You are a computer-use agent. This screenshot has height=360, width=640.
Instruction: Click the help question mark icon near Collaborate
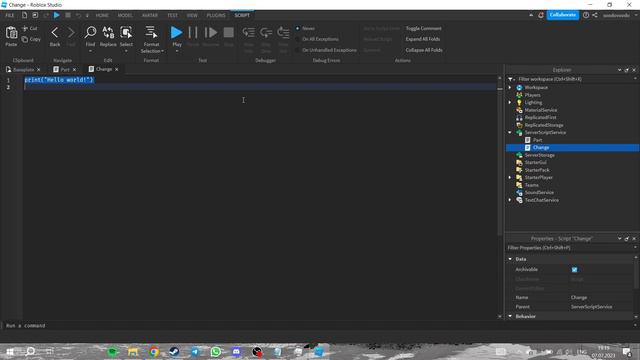click(x=586, y=15)
